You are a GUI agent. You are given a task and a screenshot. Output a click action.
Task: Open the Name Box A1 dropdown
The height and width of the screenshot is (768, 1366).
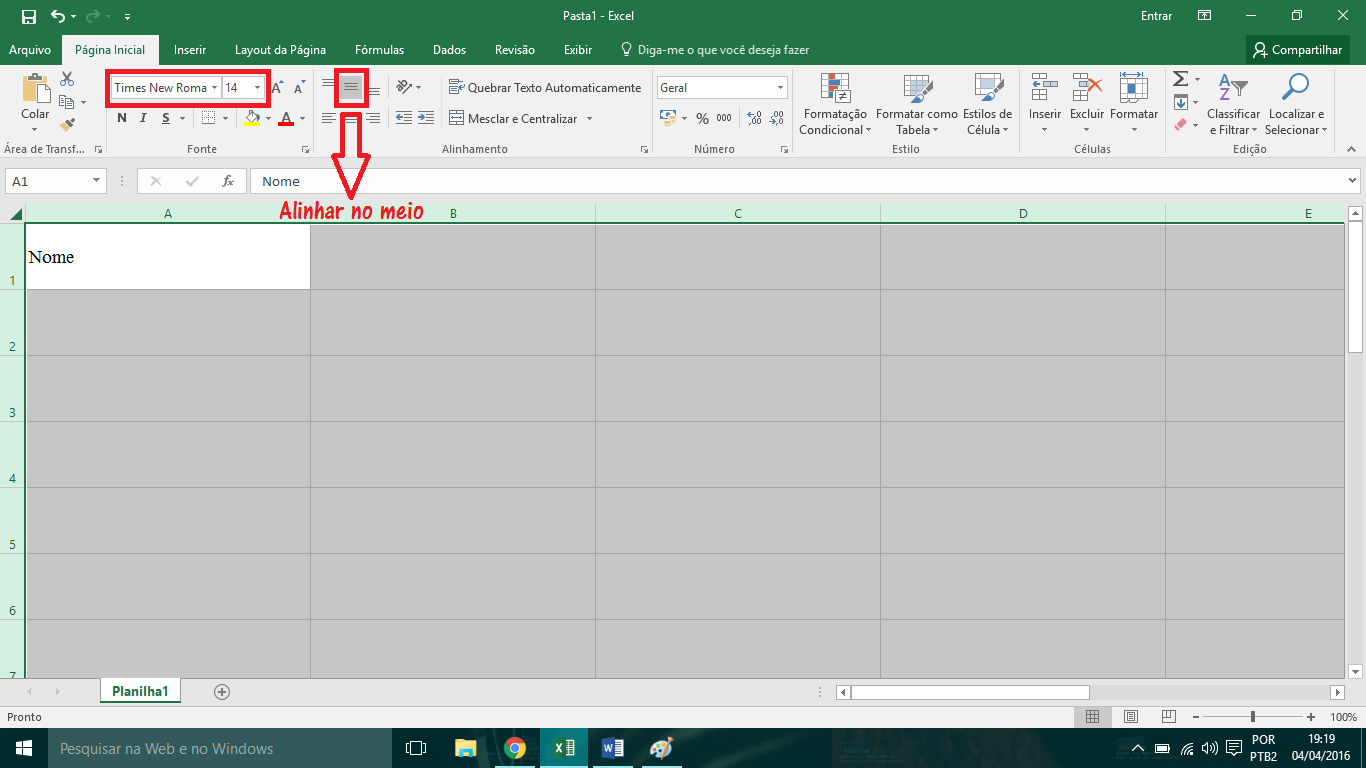97,181
